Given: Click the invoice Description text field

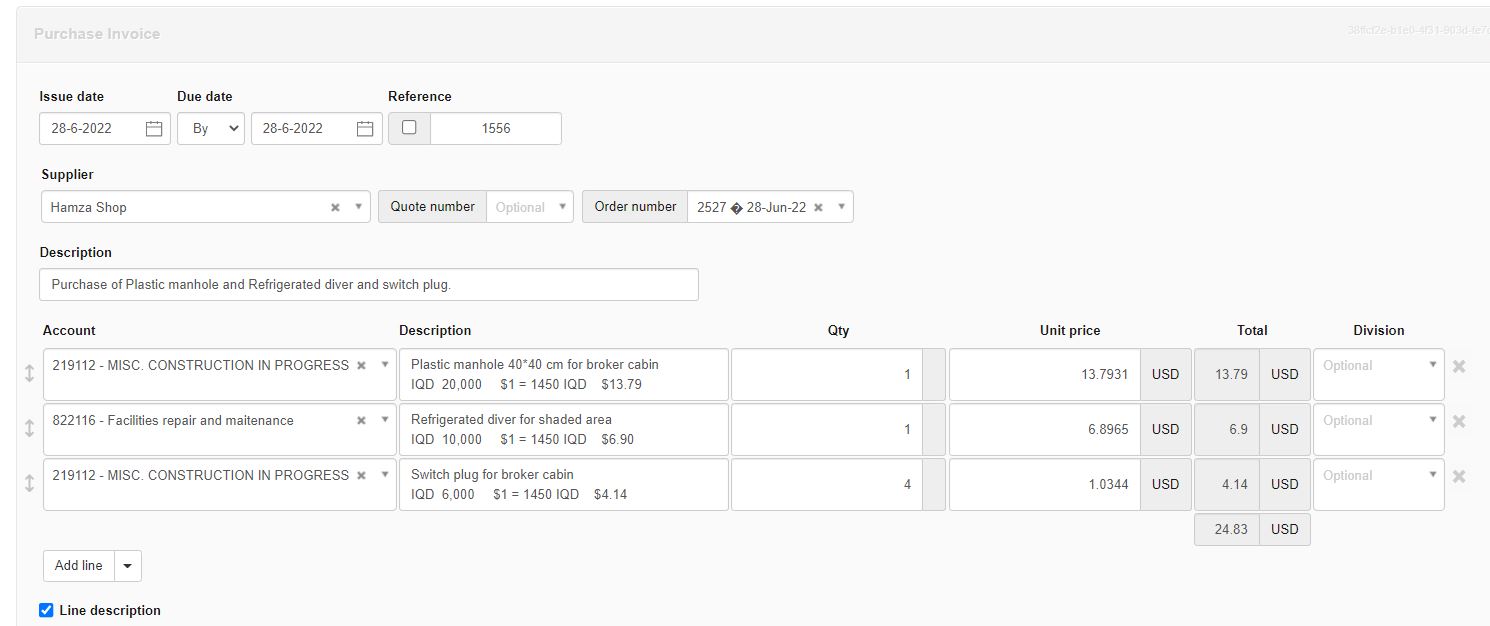Looking at the screenshot, I should tap(368, 285).
